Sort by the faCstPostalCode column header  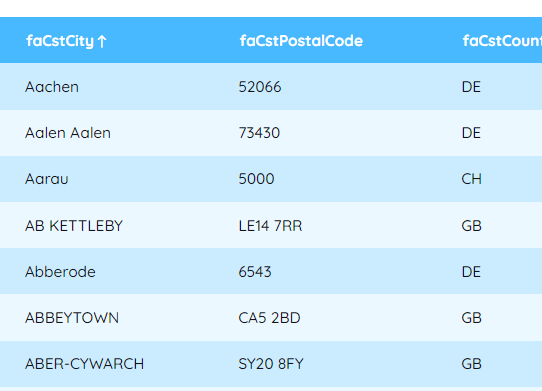click(x=301, y=41)
